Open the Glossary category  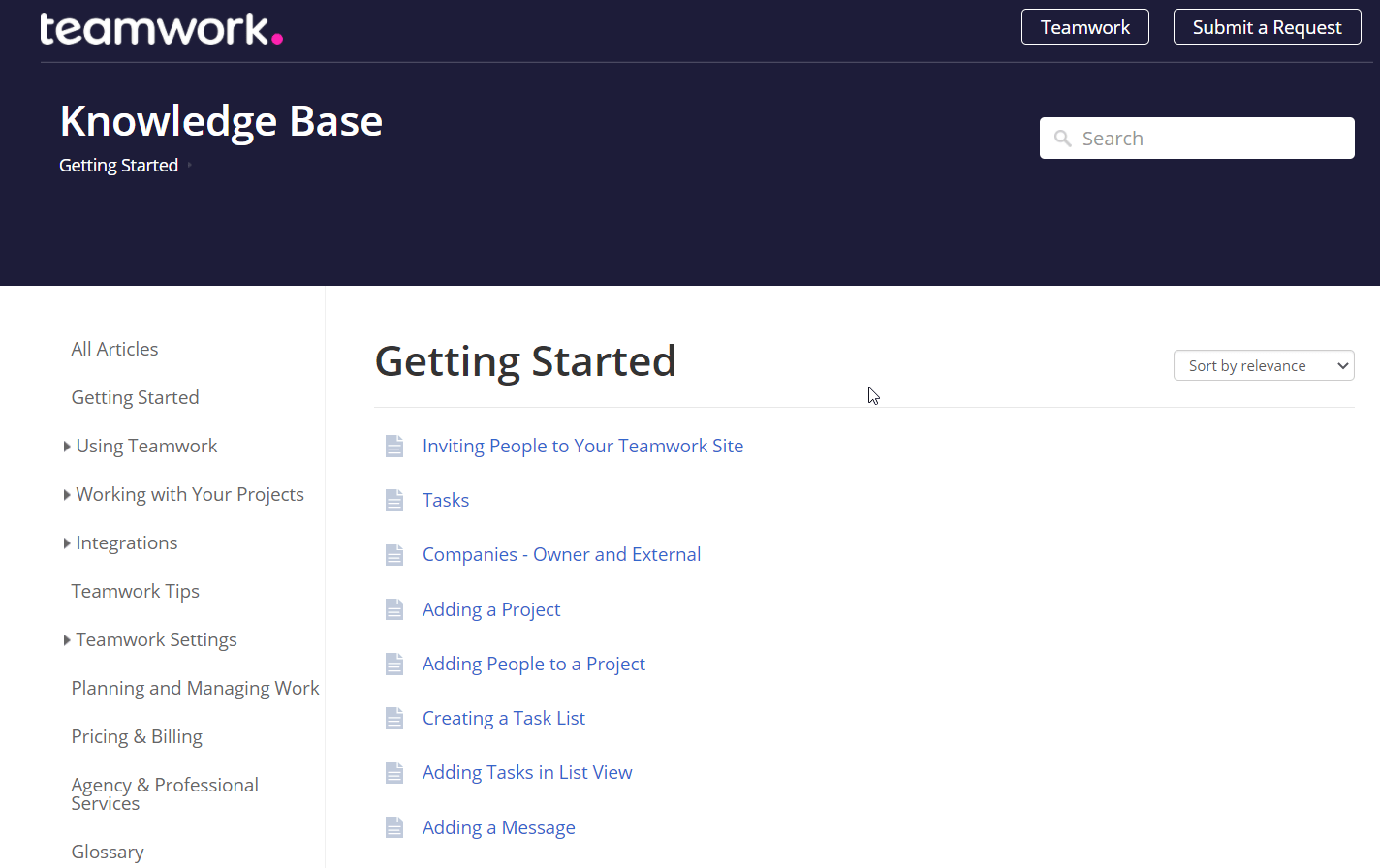(108, 852)
